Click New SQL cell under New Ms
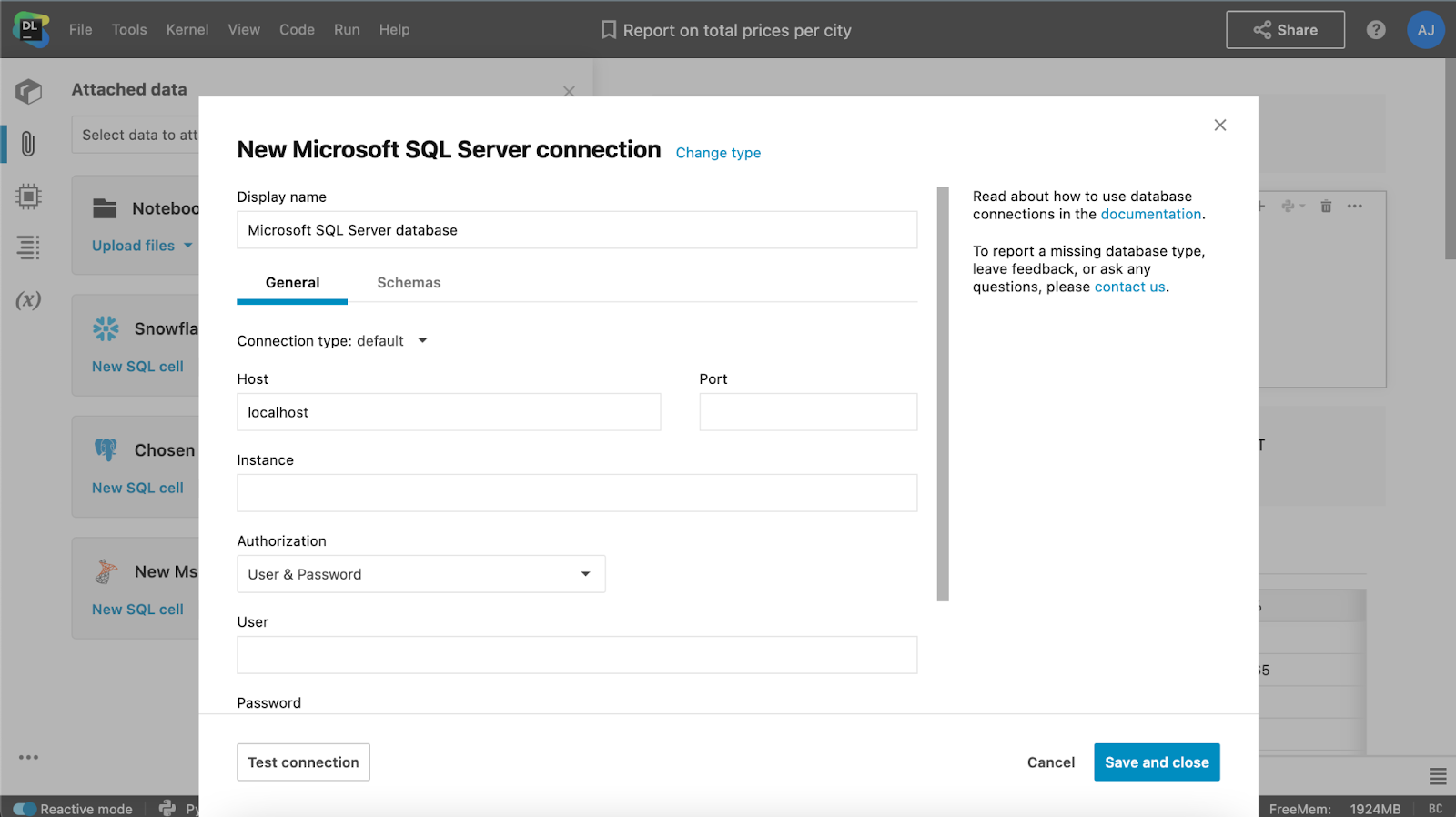The width and height of the screenshot is (1456, 817). [137, 610]
